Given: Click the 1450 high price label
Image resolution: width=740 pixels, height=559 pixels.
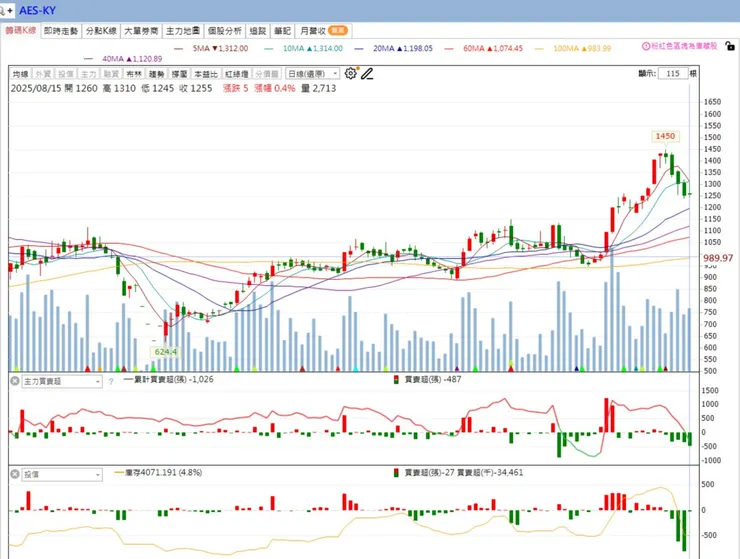Looking at the screenshot, I should point(665,136).
